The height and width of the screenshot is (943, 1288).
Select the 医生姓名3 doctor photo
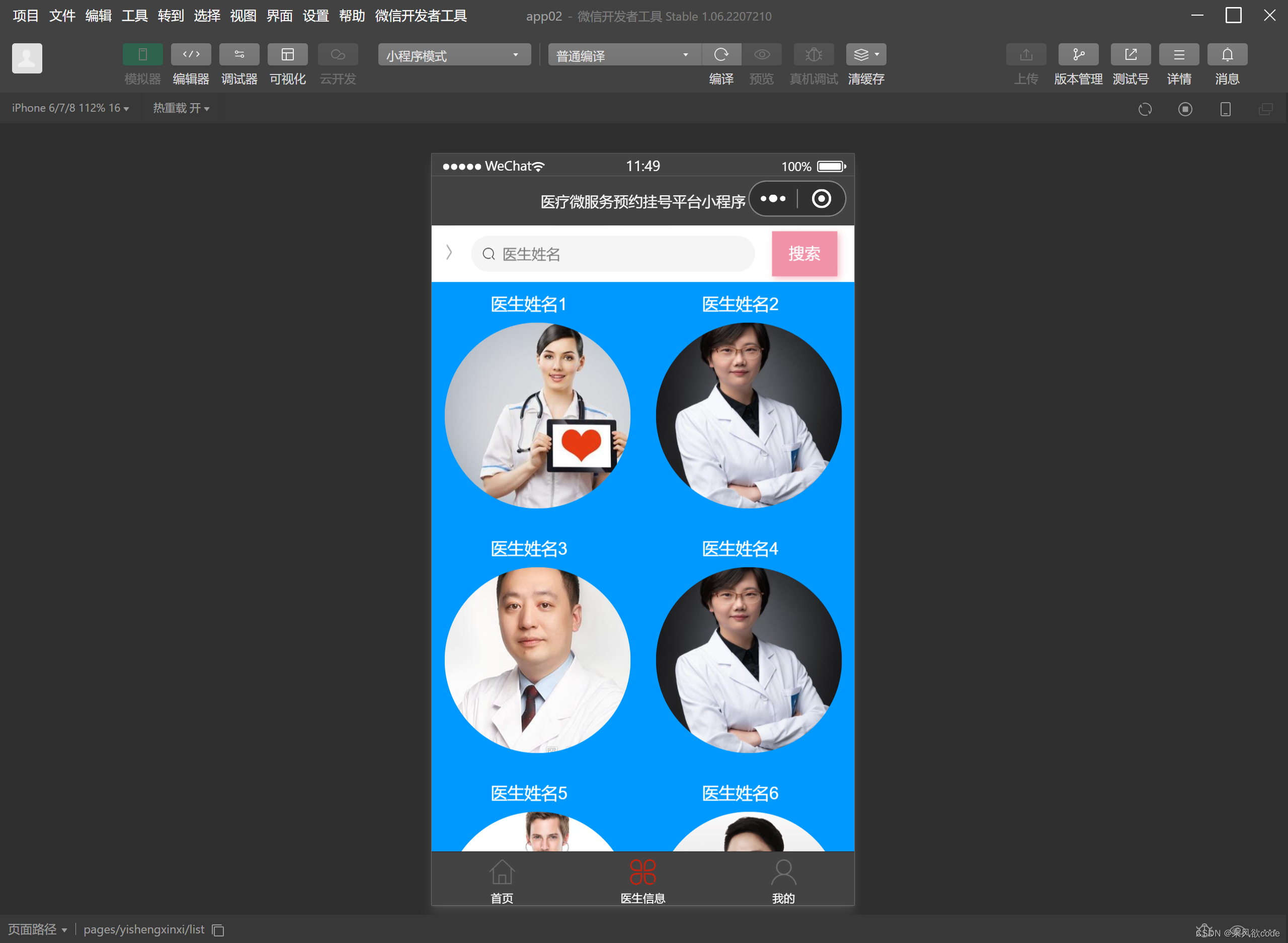point(537,660)
